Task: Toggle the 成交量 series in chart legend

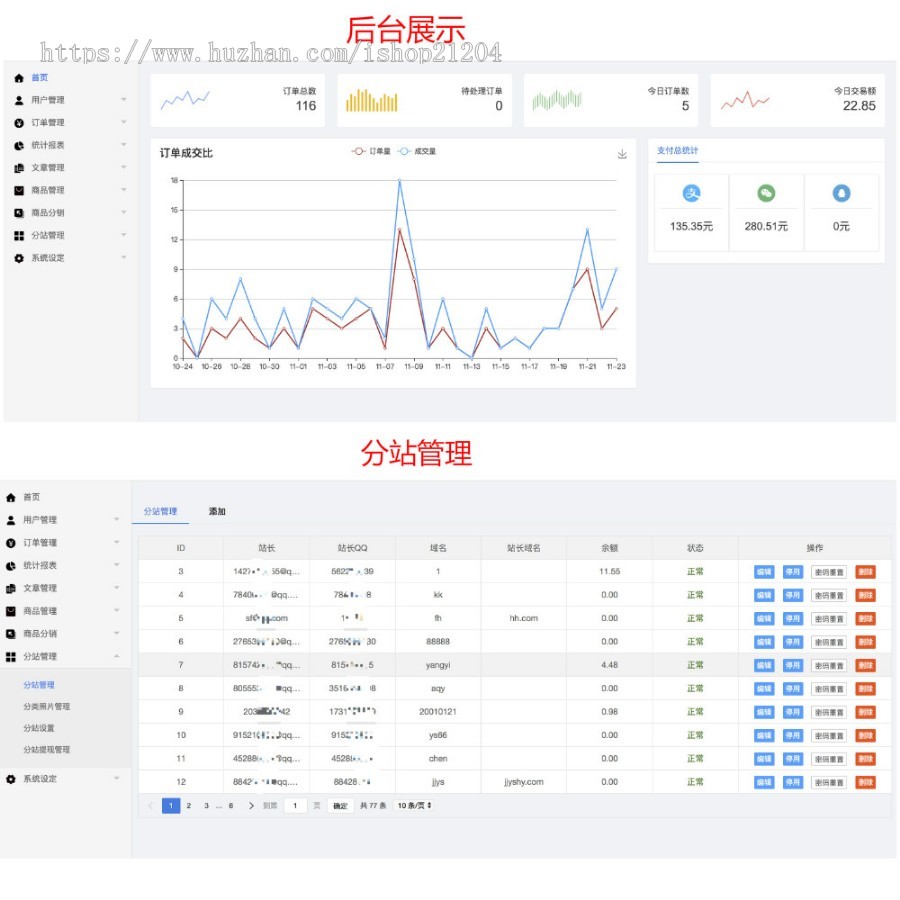Action: pyautogui.click(x=417, y=152)
